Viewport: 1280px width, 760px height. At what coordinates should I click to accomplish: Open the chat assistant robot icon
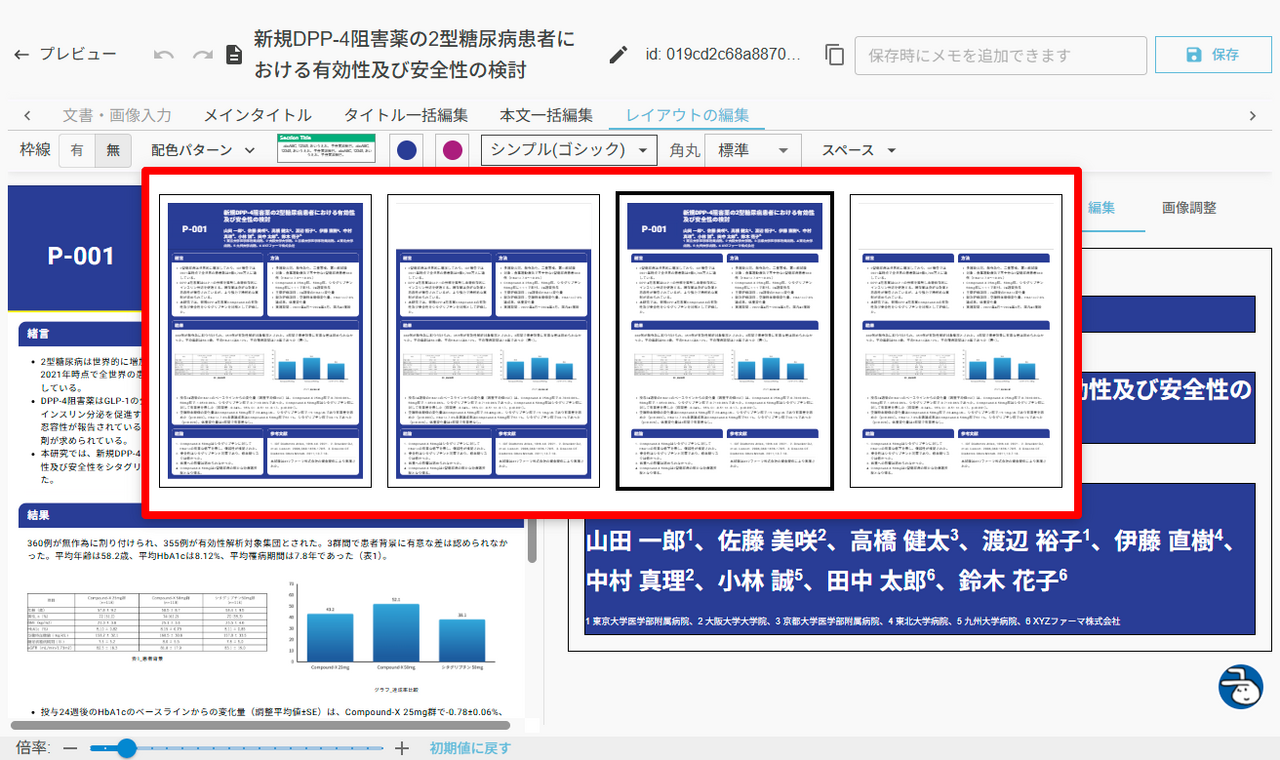click(x=1240, y=687)
